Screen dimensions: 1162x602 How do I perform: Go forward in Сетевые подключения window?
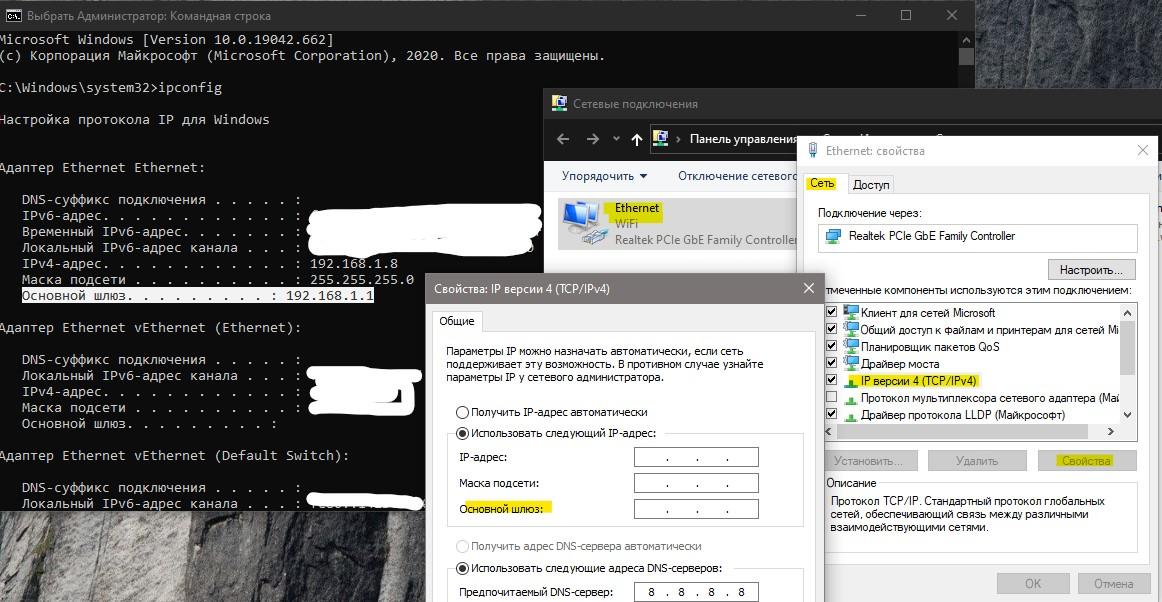[592, 139]
